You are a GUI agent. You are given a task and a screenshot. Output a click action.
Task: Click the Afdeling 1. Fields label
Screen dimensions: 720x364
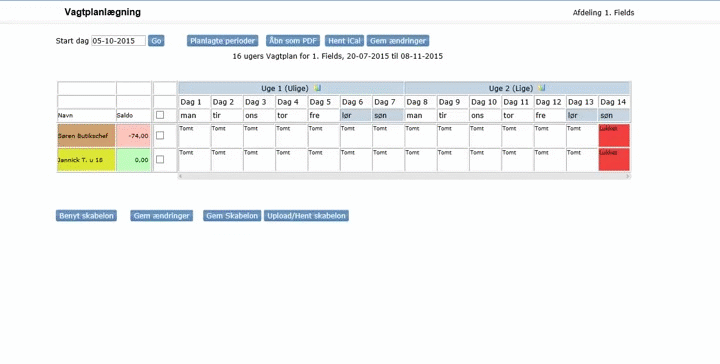603,13
